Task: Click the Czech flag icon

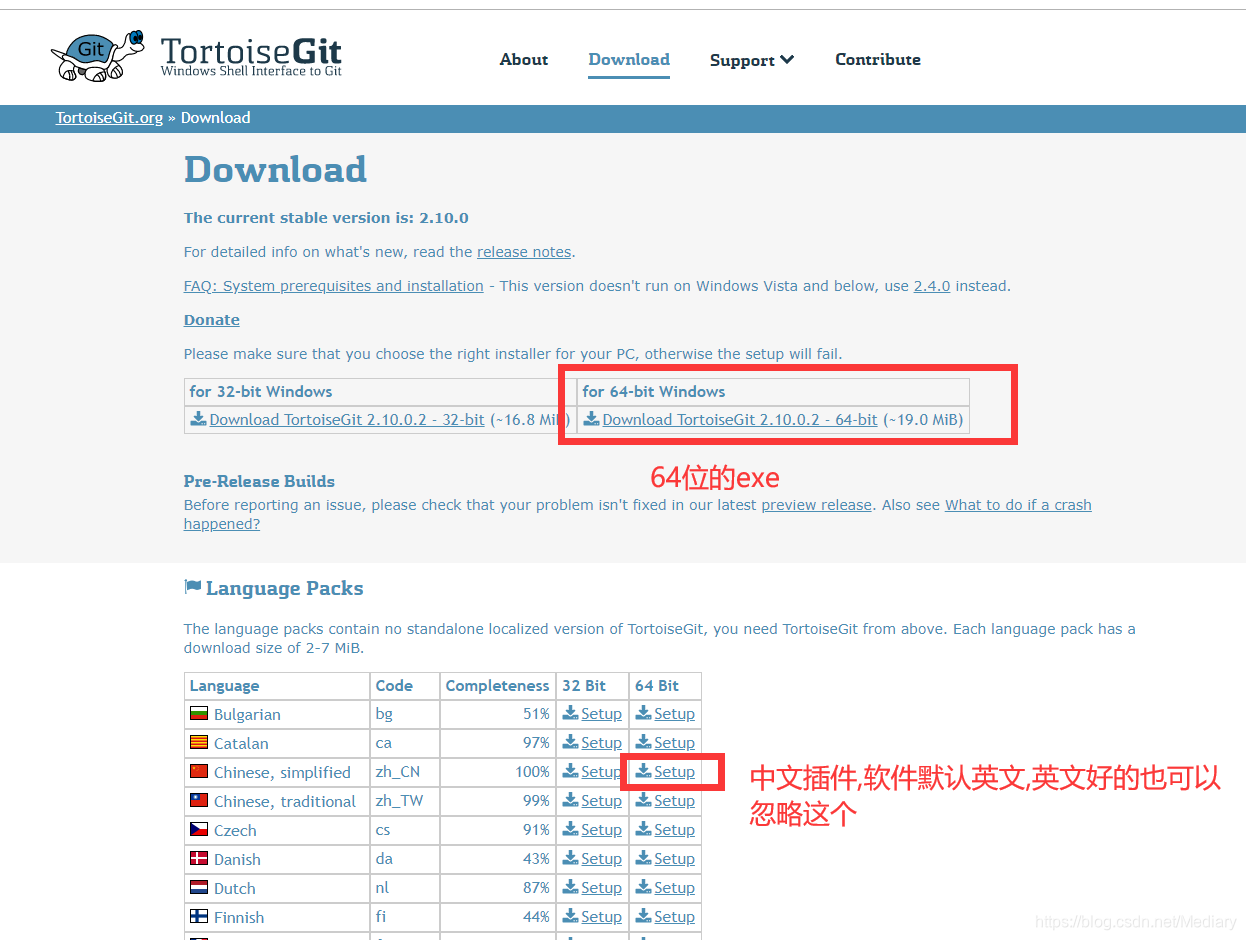Action: point(199,830)
